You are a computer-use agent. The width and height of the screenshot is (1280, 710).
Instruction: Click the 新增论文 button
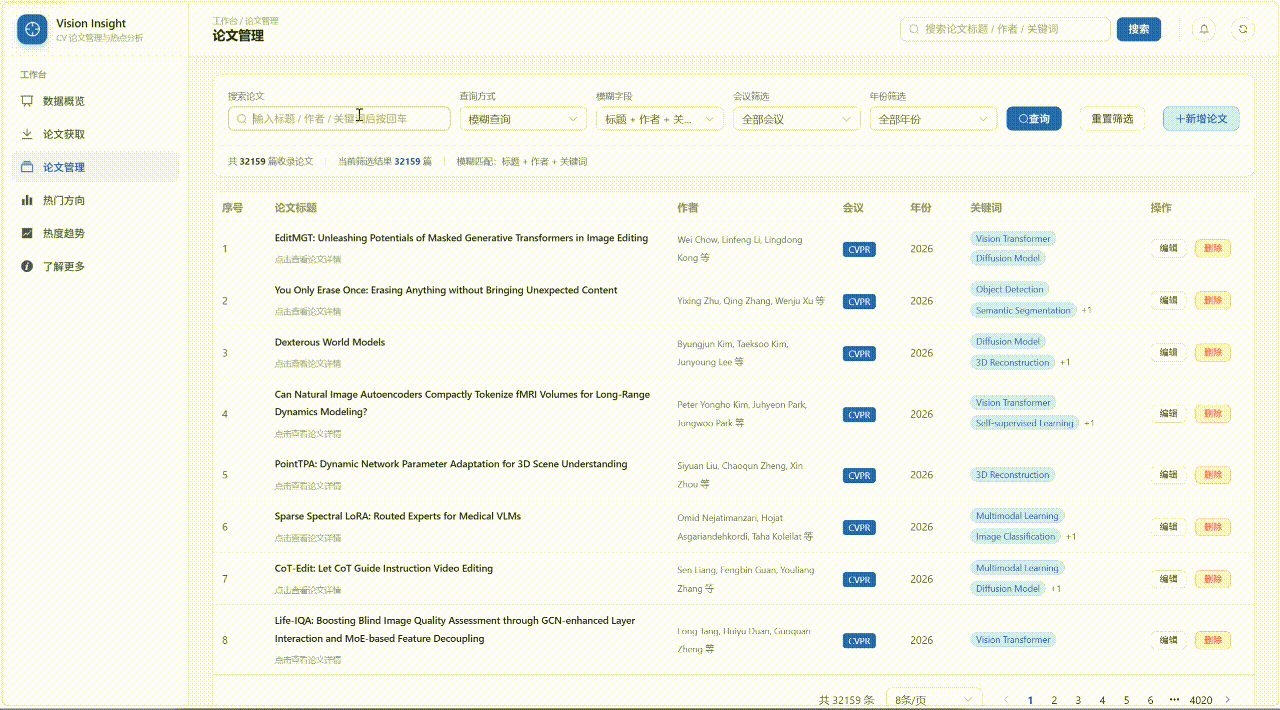click(x=1201, y=119)
